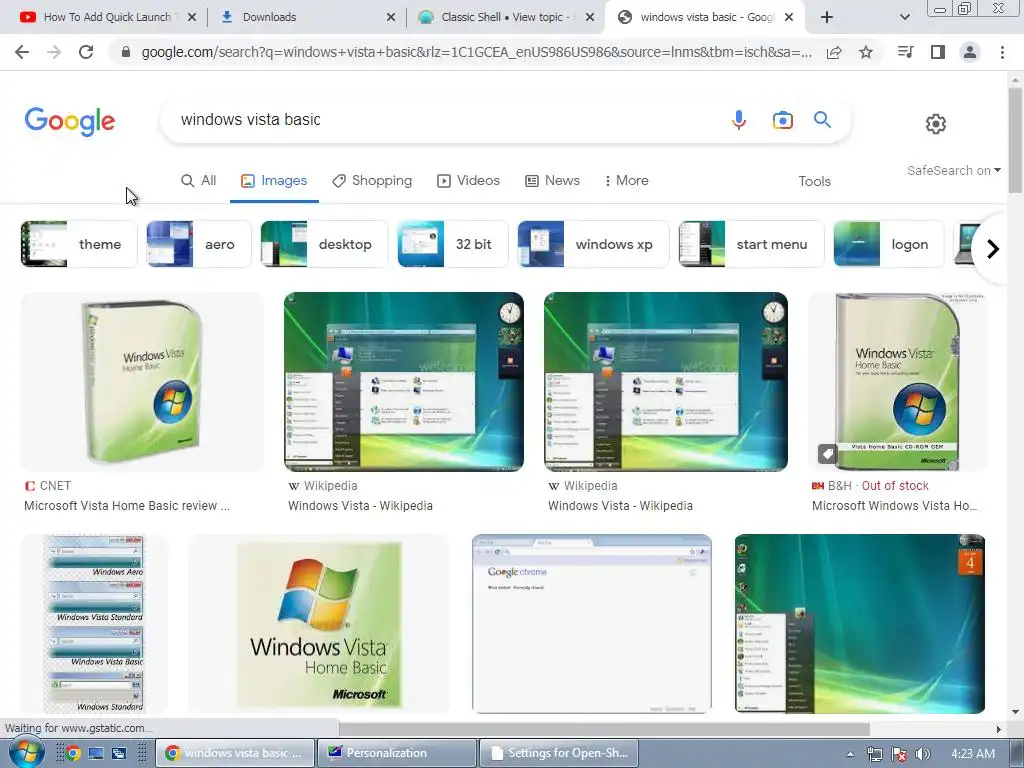Viewport: 1024px width, 768px height.
Task: Open the More search options menu
Action: click(626, 180)
